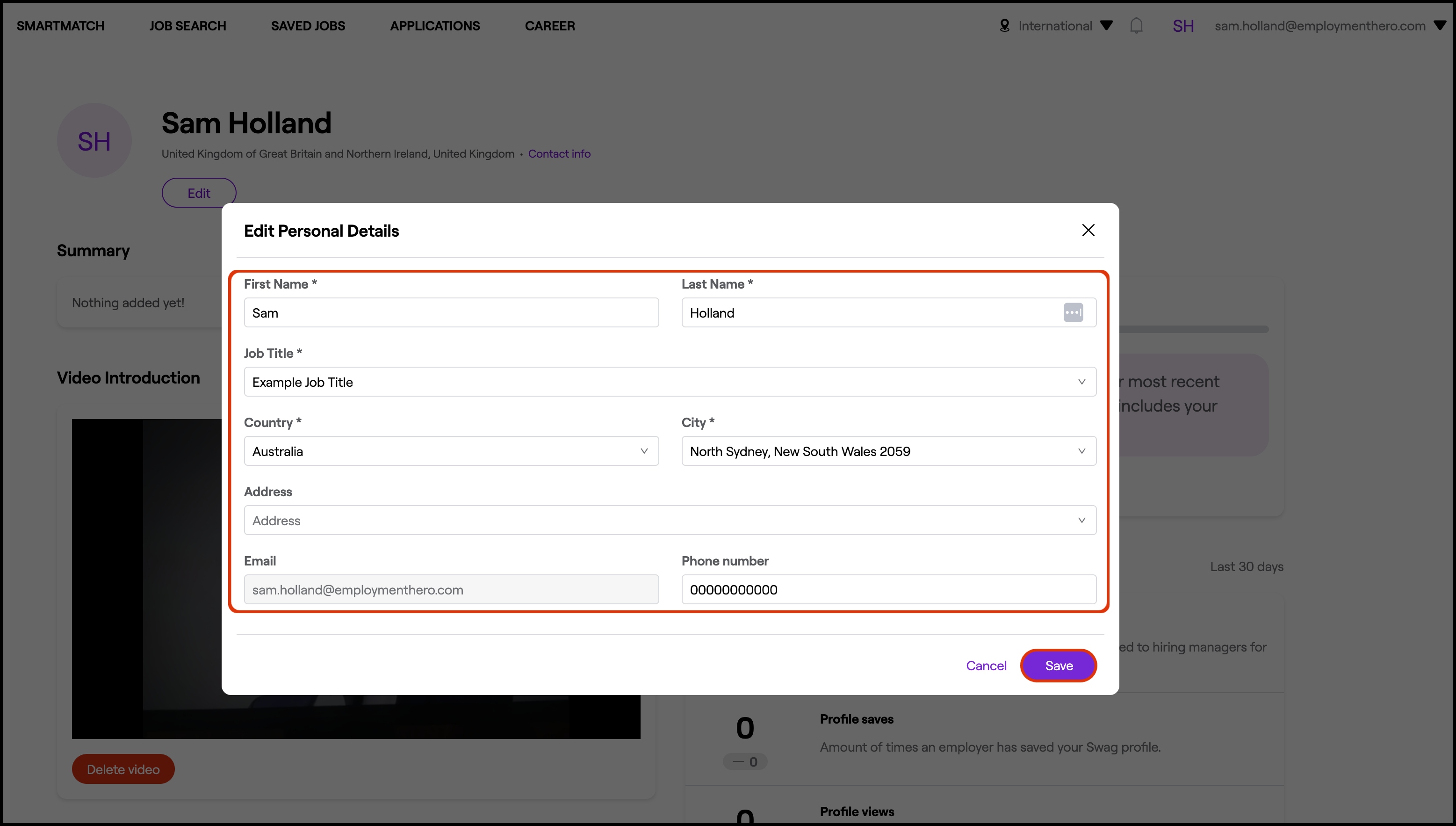
Task: Click the SH avatar in top bar
Action: [x=1183, y=26]
